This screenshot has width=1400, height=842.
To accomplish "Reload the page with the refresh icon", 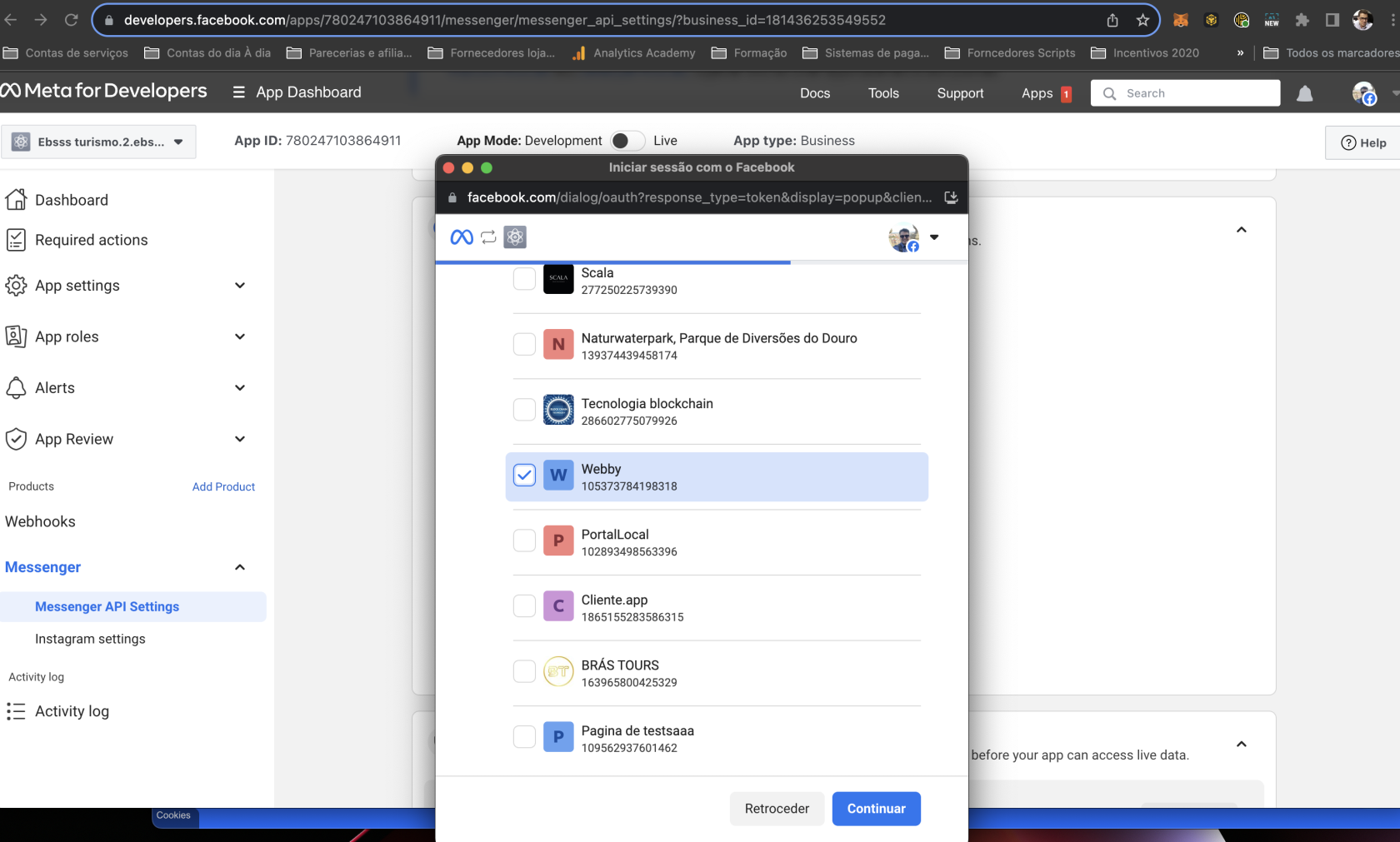I will [x=72, y=20].
